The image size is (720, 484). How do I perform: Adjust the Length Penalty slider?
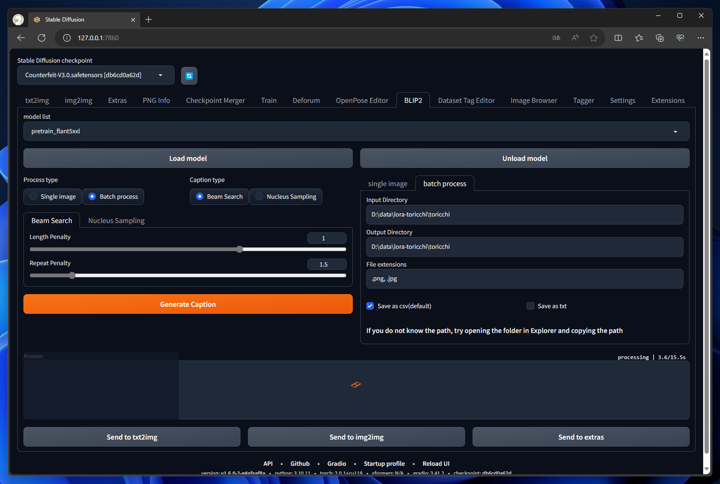pyautogui.click(x=188, y=249)
